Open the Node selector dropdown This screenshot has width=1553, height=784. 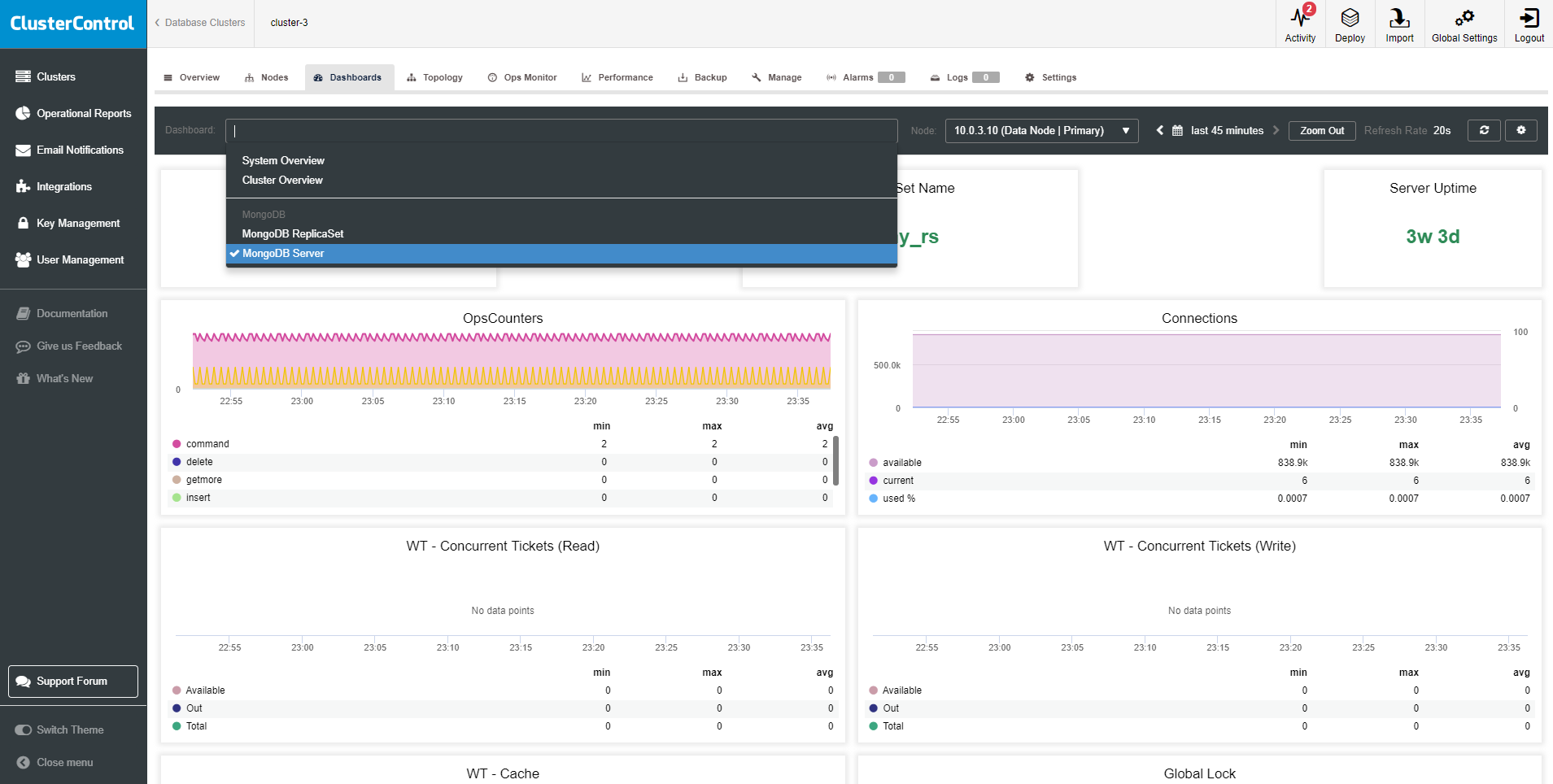pos(1042,130)
